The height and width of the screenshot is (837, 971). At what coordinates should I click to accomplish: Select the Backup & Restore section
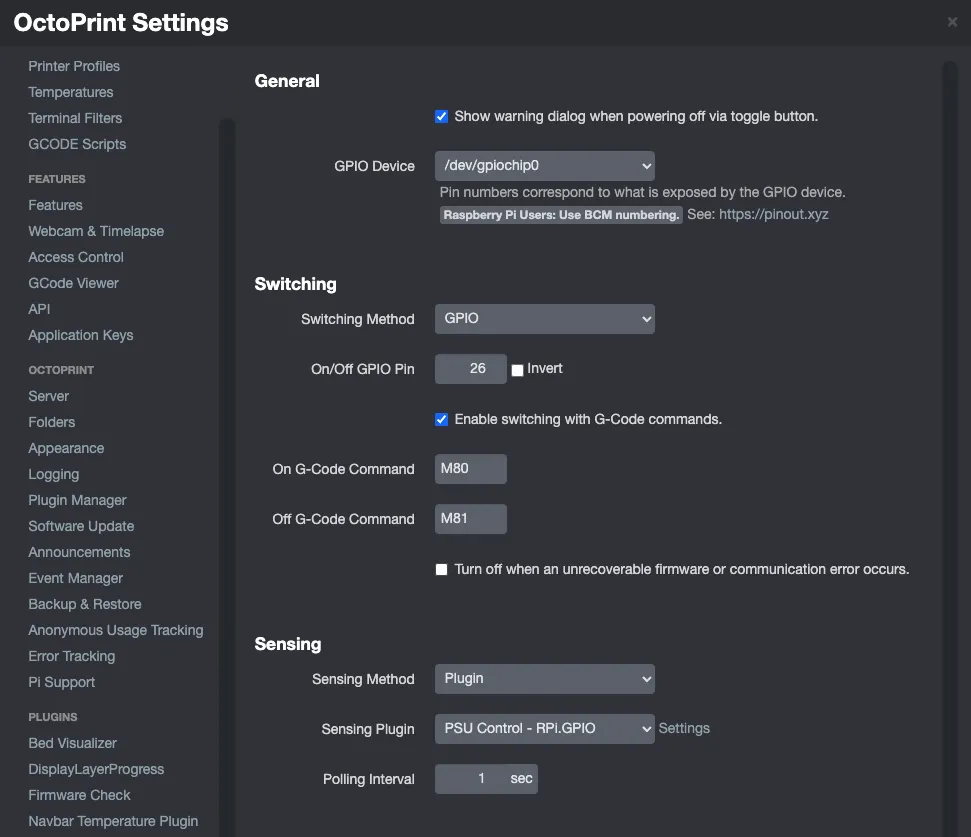pyautogui.click(x=85, y=603)
